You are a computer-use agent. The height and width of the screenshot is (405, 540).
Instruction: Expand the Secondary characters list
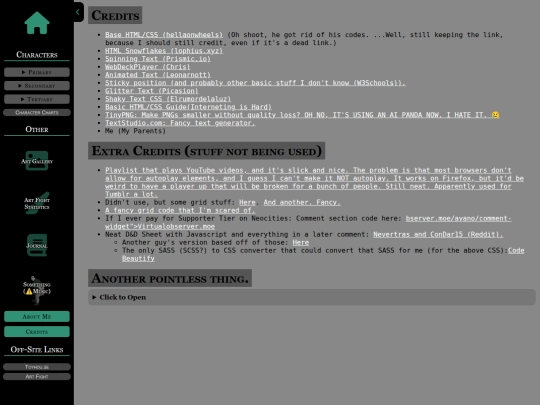pyautogui.click(x=37, y=85)
